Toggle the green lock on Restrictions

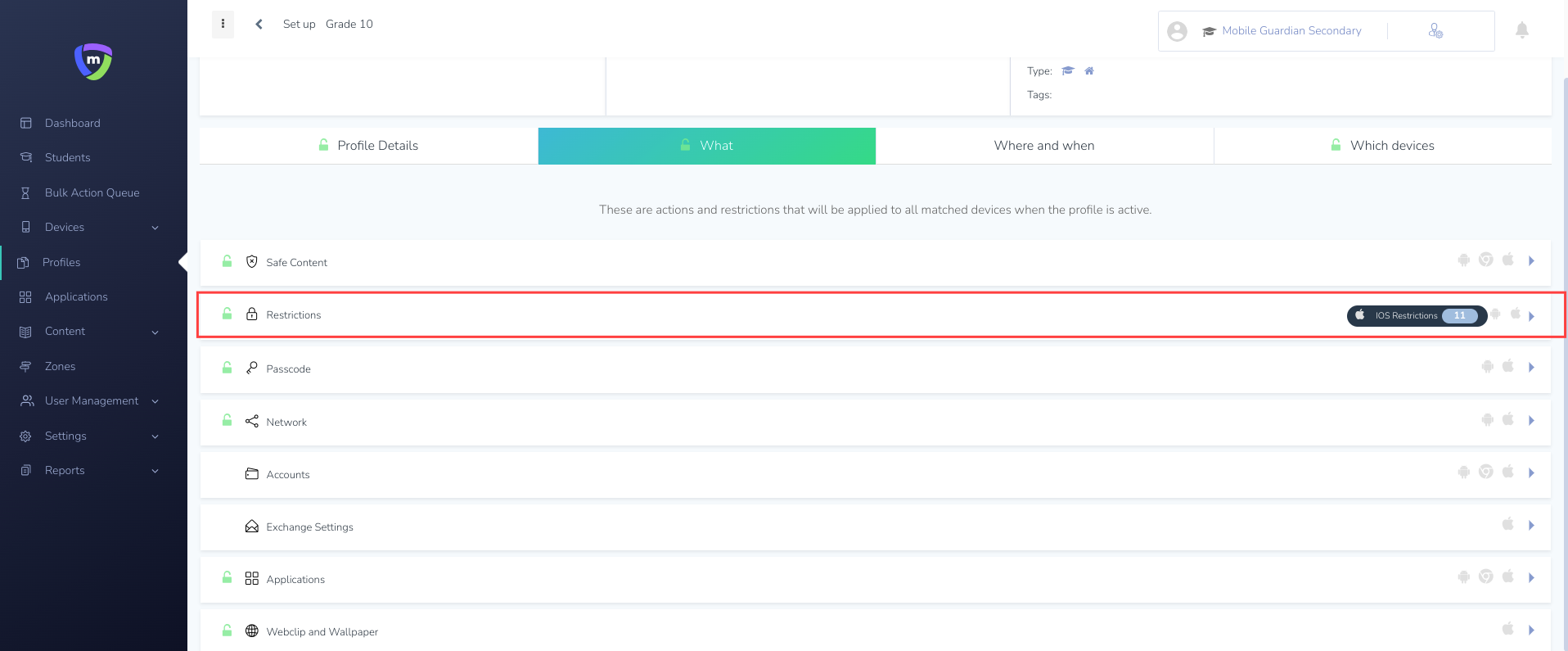[227, 314]
